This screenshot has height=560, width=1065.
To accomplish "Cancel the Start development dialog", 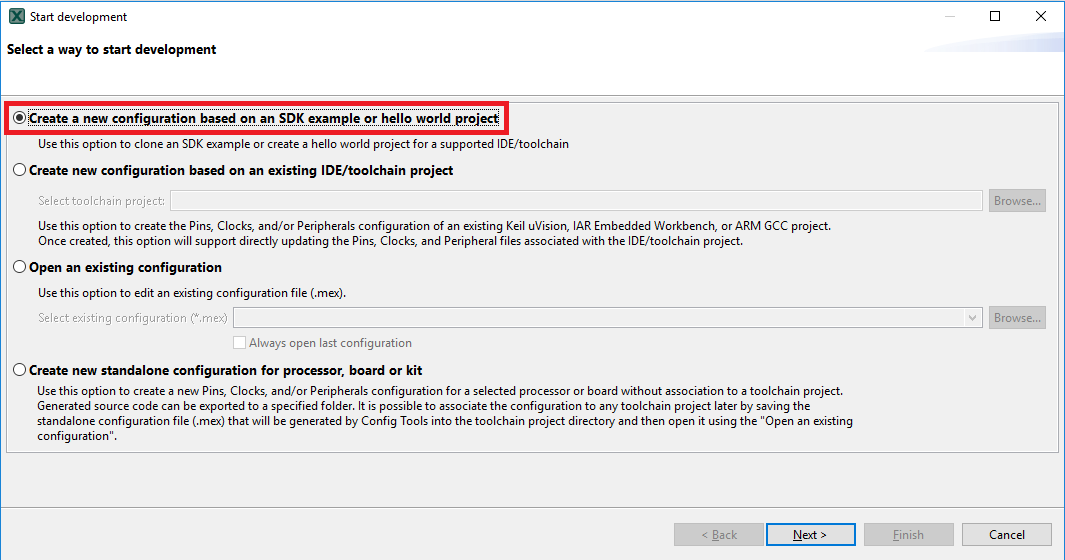I will click(x=1007, y=535).
